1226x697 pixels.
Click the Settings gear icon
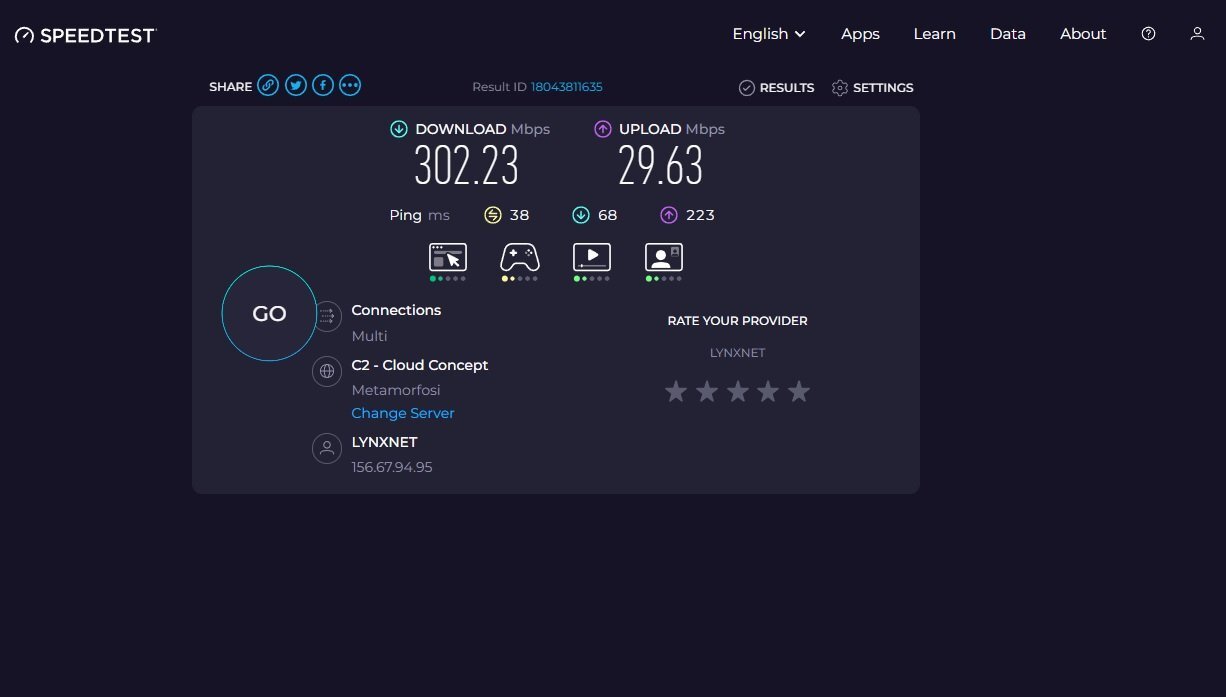[x=840, y=88]
